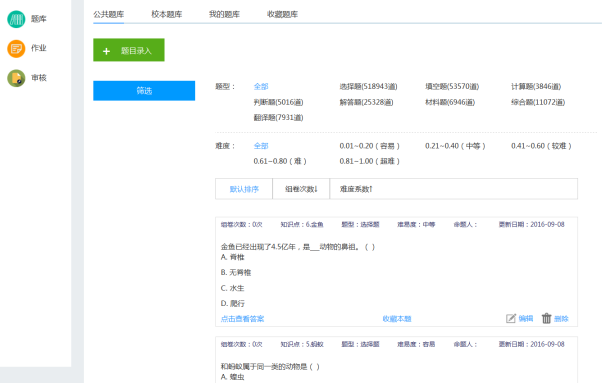Image resolution: width=610 pixels, height=390 pixels.
Task: Click the pencil edit icon for goldfish question
Action: click(511, 318)
